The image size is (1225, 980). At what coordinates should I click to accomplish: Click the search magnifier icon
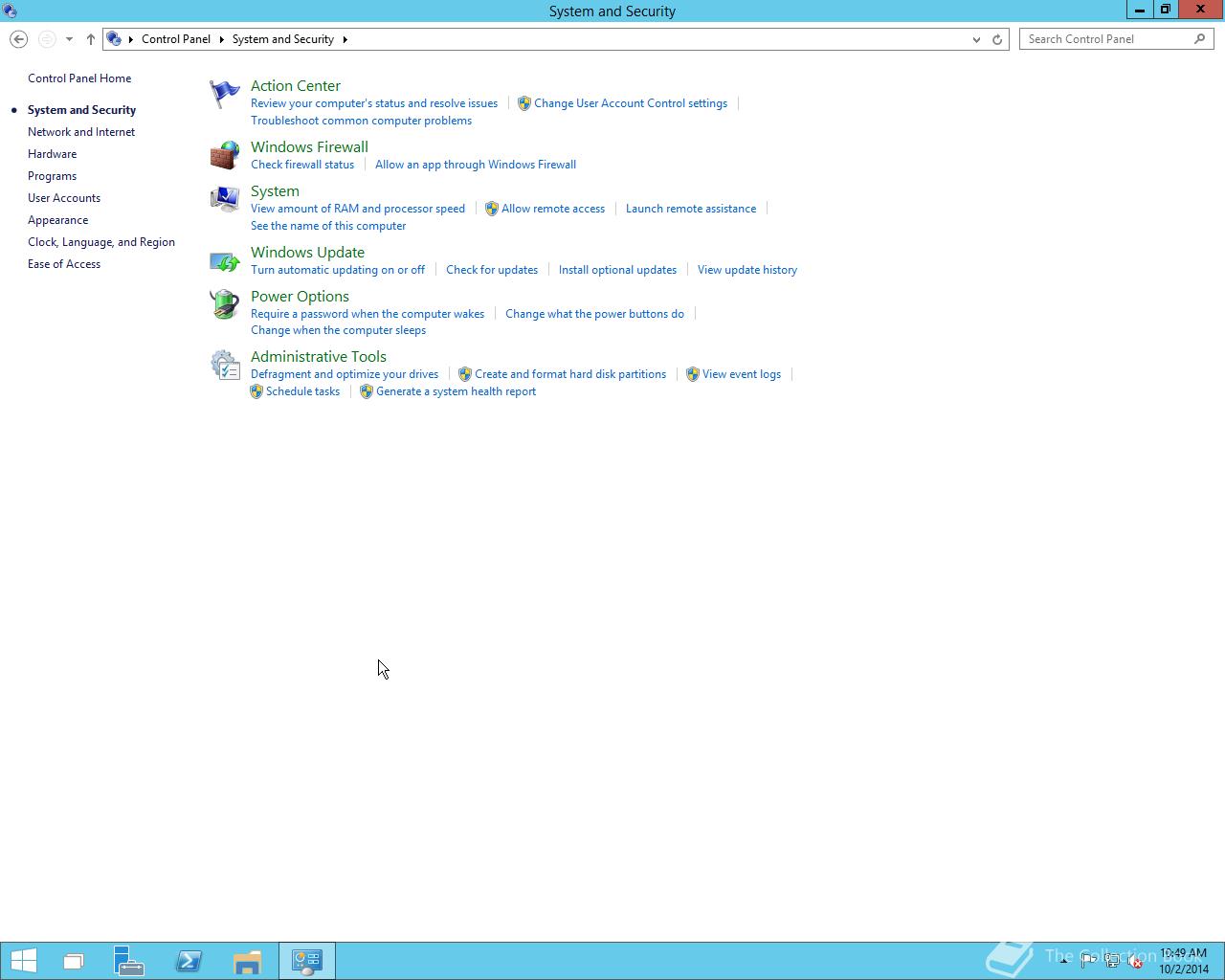click(x=1200, y=39)
